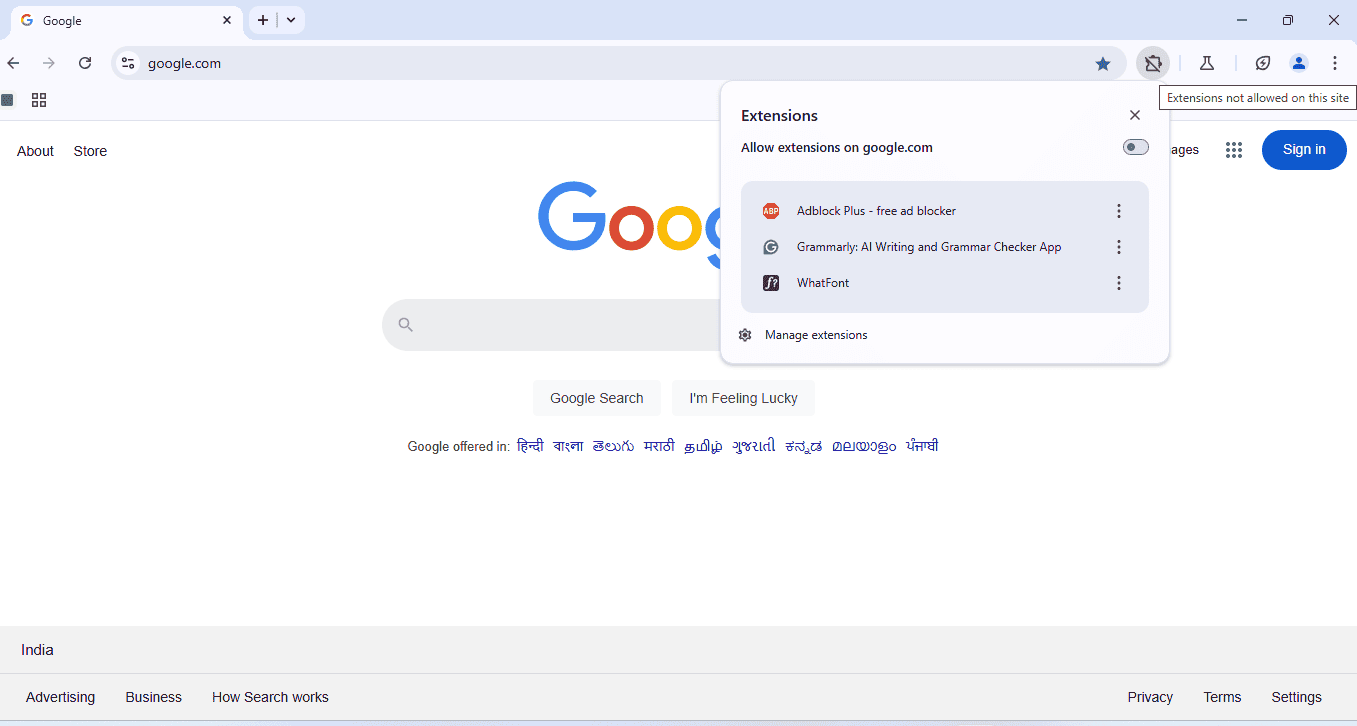Open Manage extensions
The height and width of the screenshot is (726, 1357).
(816, 335)
